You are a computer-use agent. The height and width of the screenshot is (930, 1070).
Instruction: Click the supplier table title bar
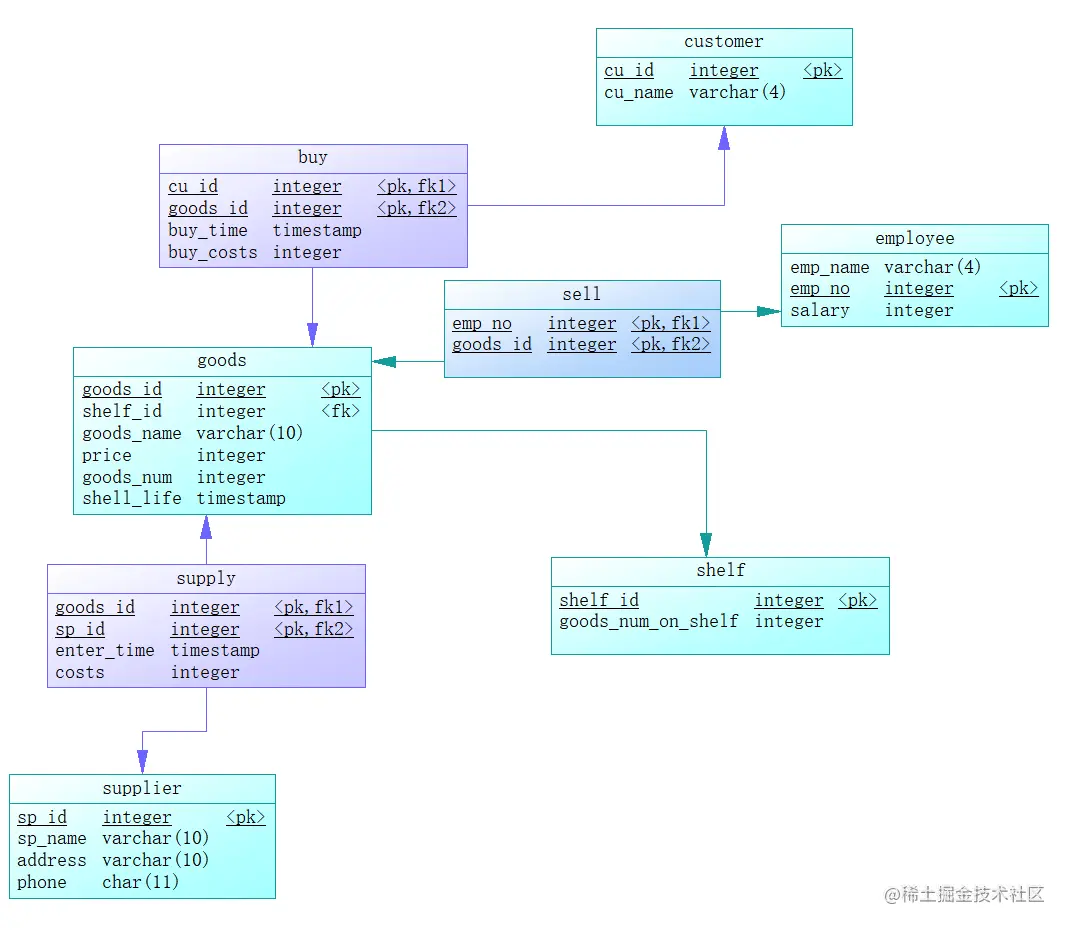point(141,788)
